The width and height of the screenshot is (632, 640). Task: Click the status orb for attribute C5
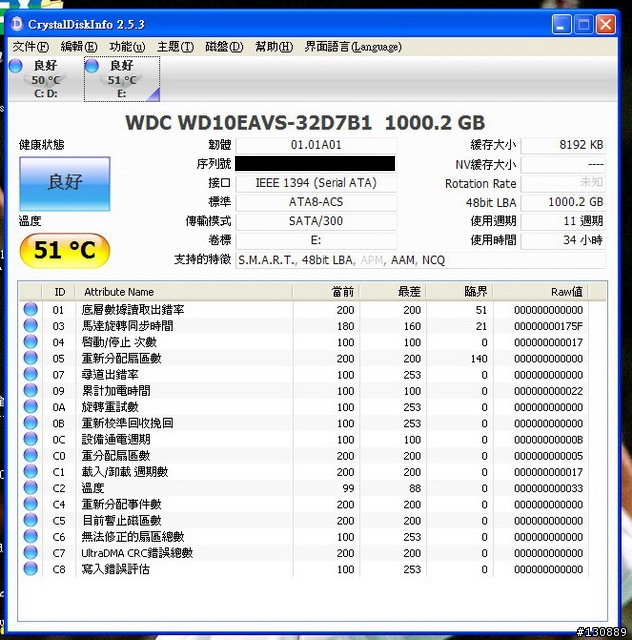tap(31, 520)
